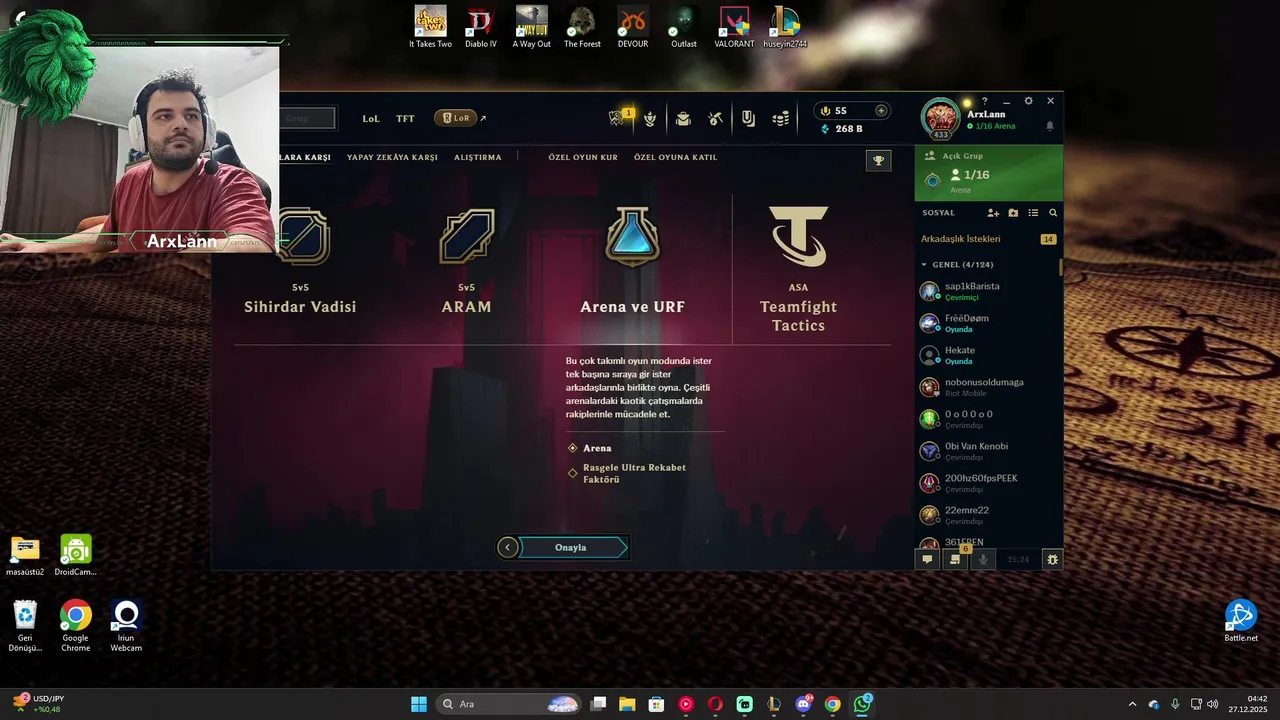Open the Clash tournaments icon
This screenshot has width=1280, height=720.
pos(618,118)
